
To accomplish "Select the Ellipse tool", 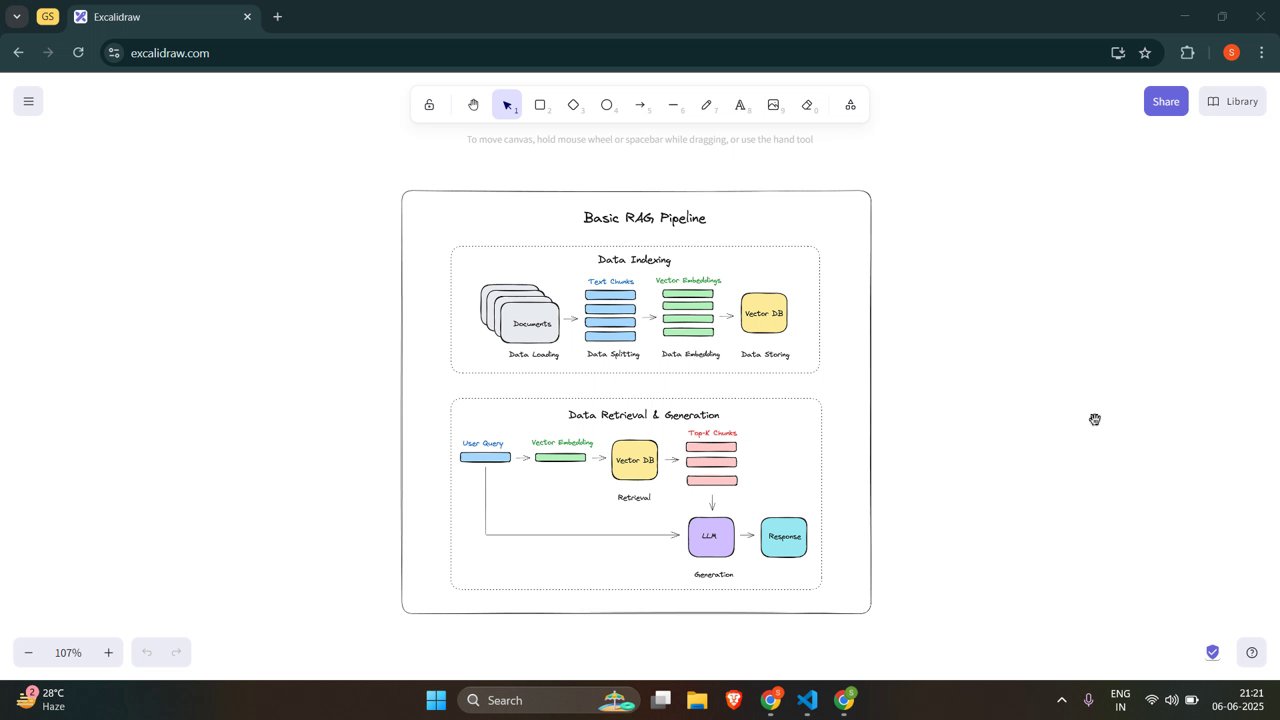I will 607,105.
